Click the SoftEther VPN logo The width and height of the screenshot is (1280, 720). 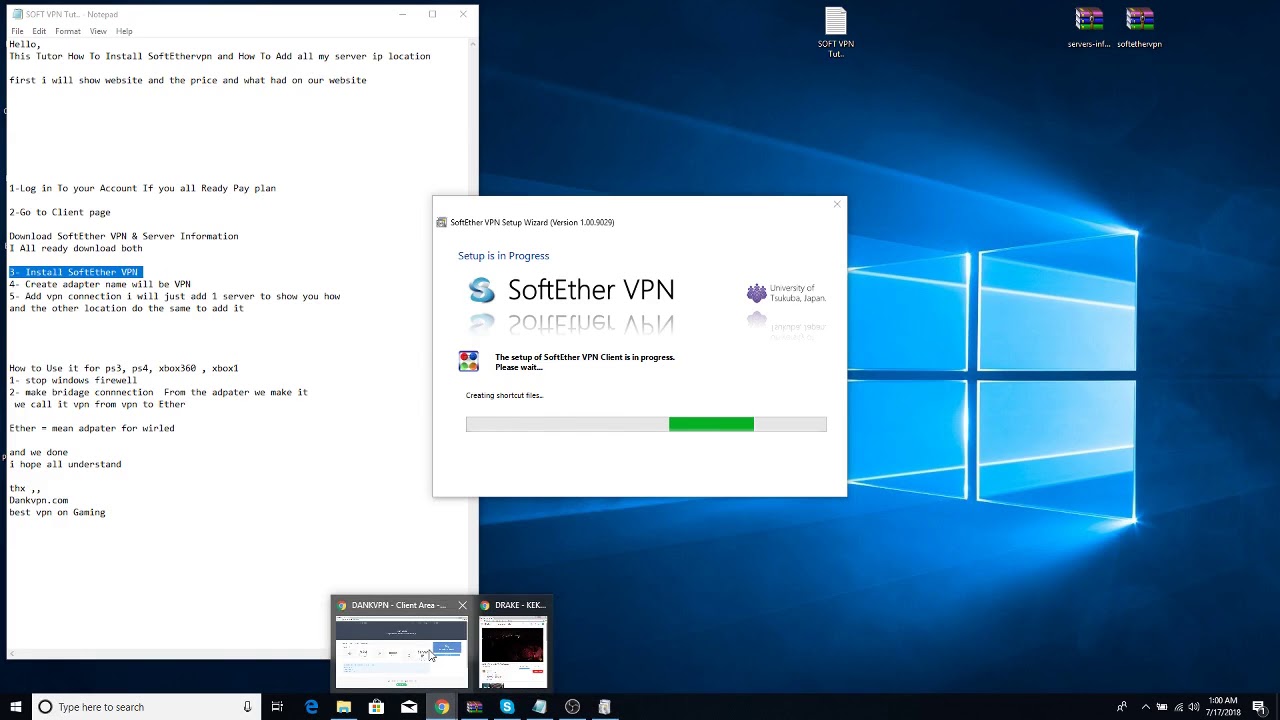(x=572, y=290)
